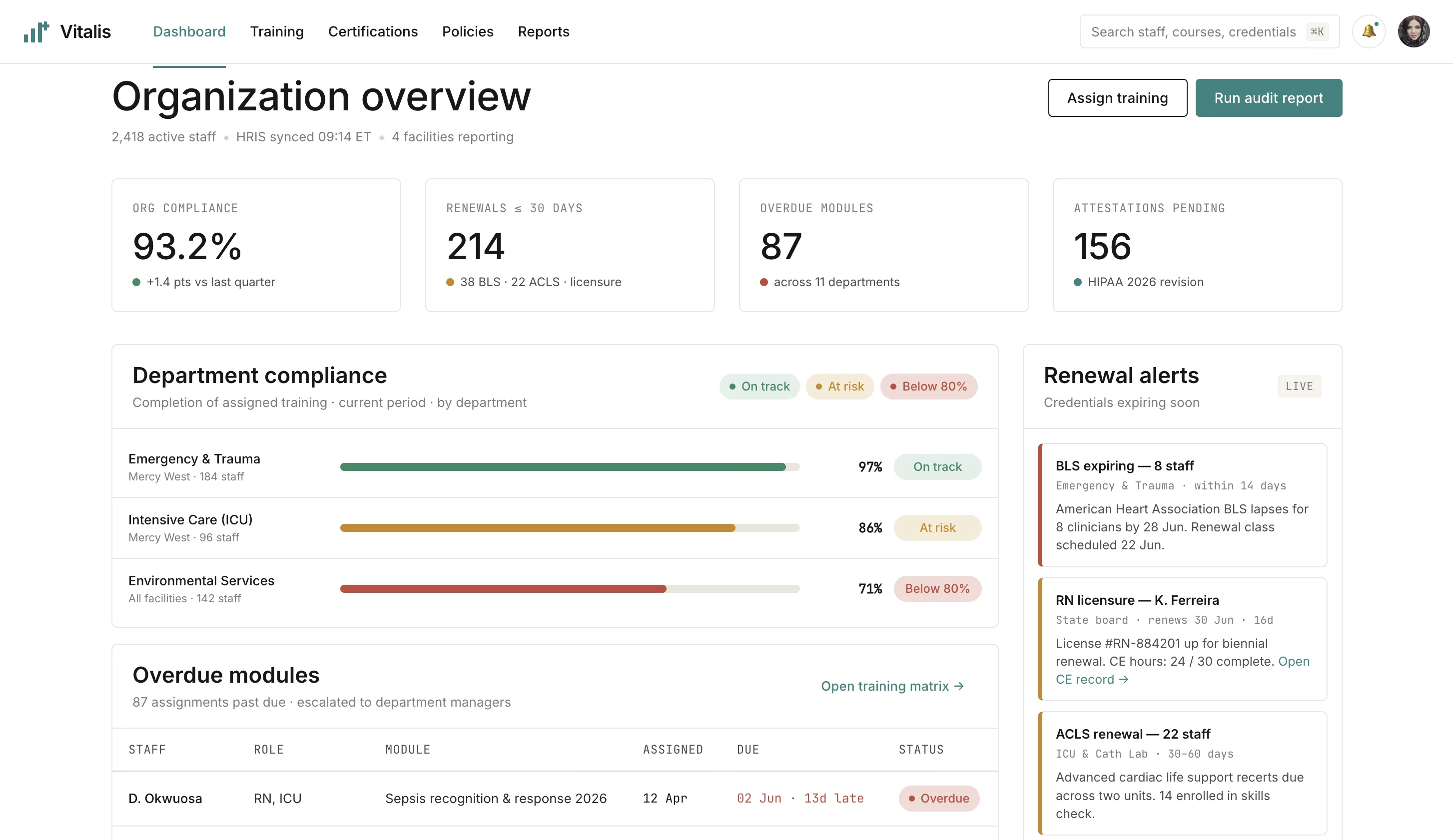Open the Renewals ≤ 30 days card

570,245
